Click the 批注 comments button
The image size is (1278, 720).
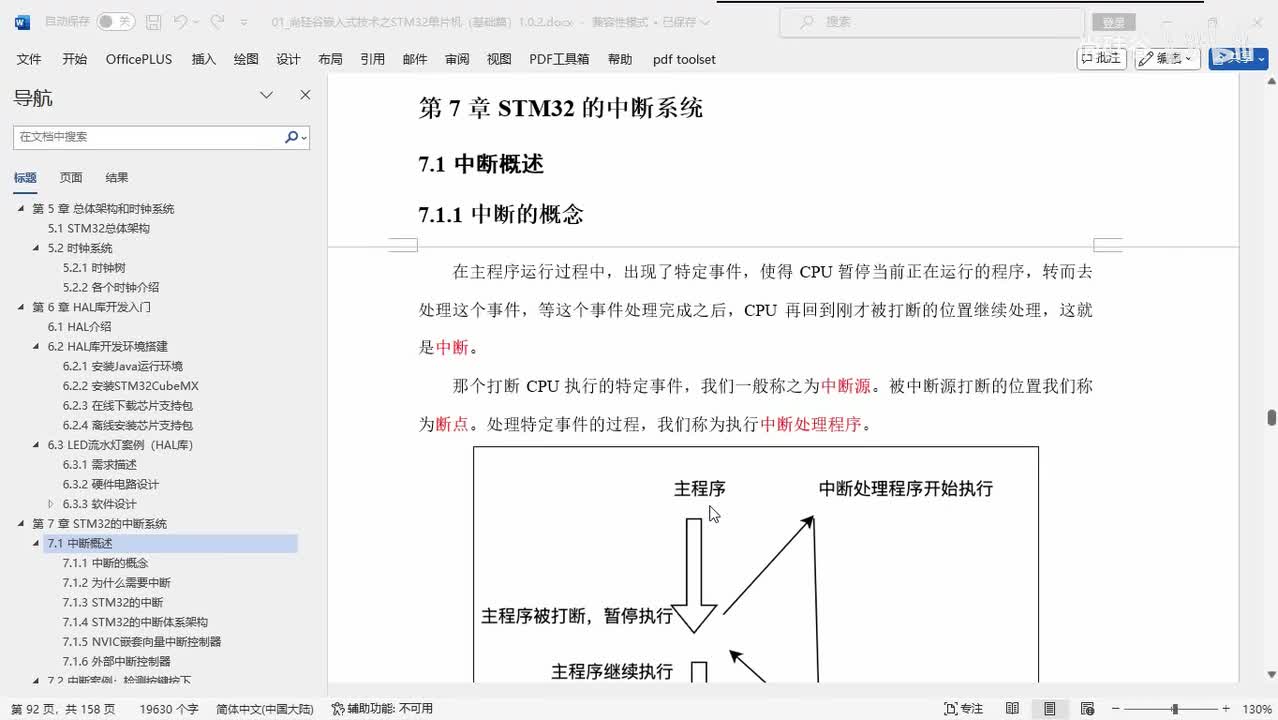[x=1101, y=58]
